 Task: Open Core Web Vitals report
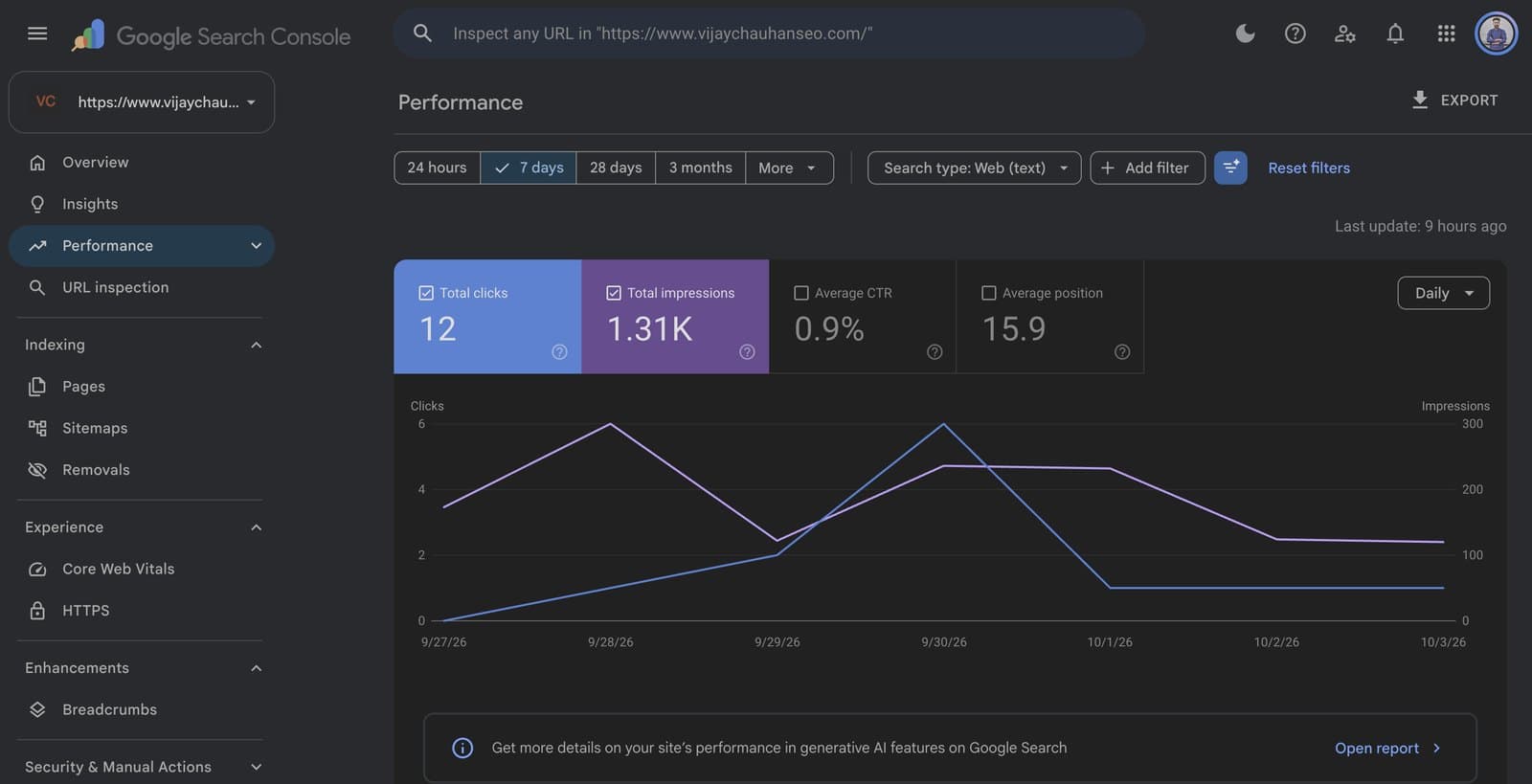tap(142, 570)
